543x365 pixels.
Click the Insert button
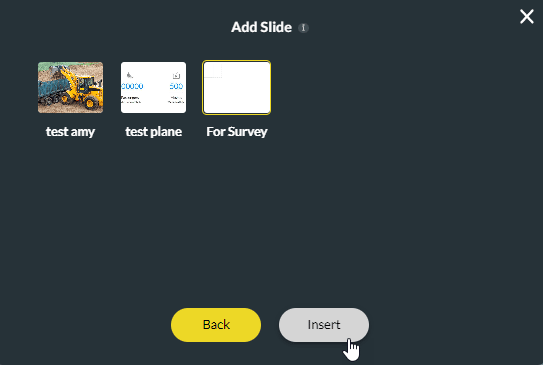(324, 325)
